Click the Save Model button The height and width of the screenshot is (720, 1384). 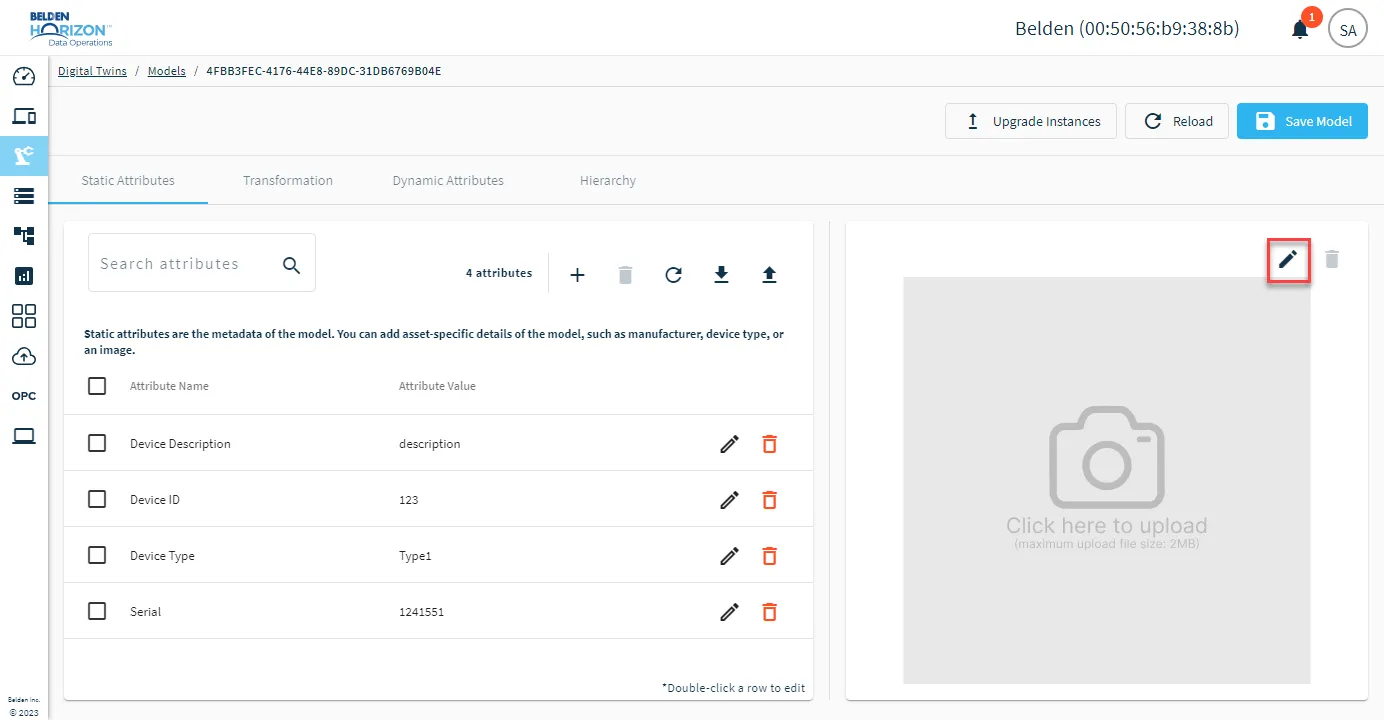[1302, 121]
